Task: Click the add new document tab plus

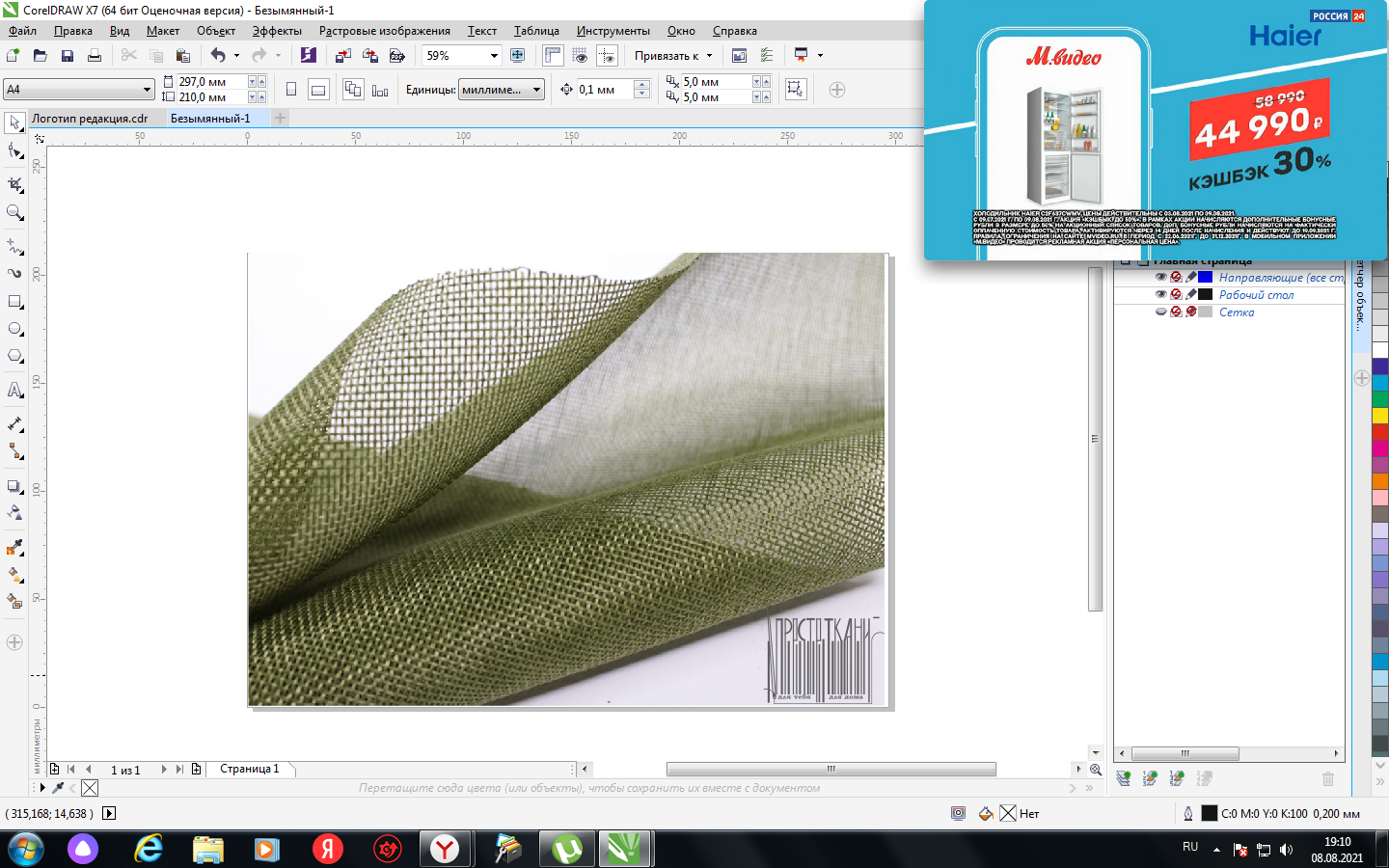Action: pos(281,119)
